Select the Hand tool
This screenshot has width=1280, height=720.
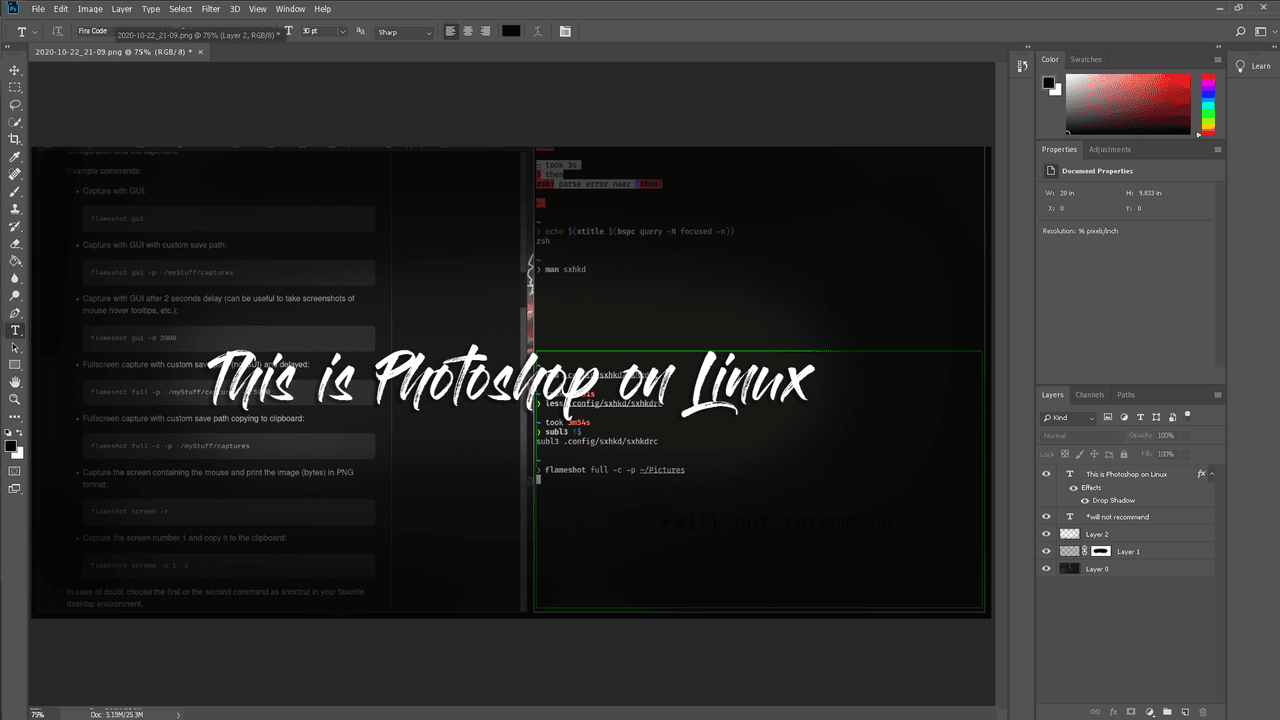pos(15,382)
